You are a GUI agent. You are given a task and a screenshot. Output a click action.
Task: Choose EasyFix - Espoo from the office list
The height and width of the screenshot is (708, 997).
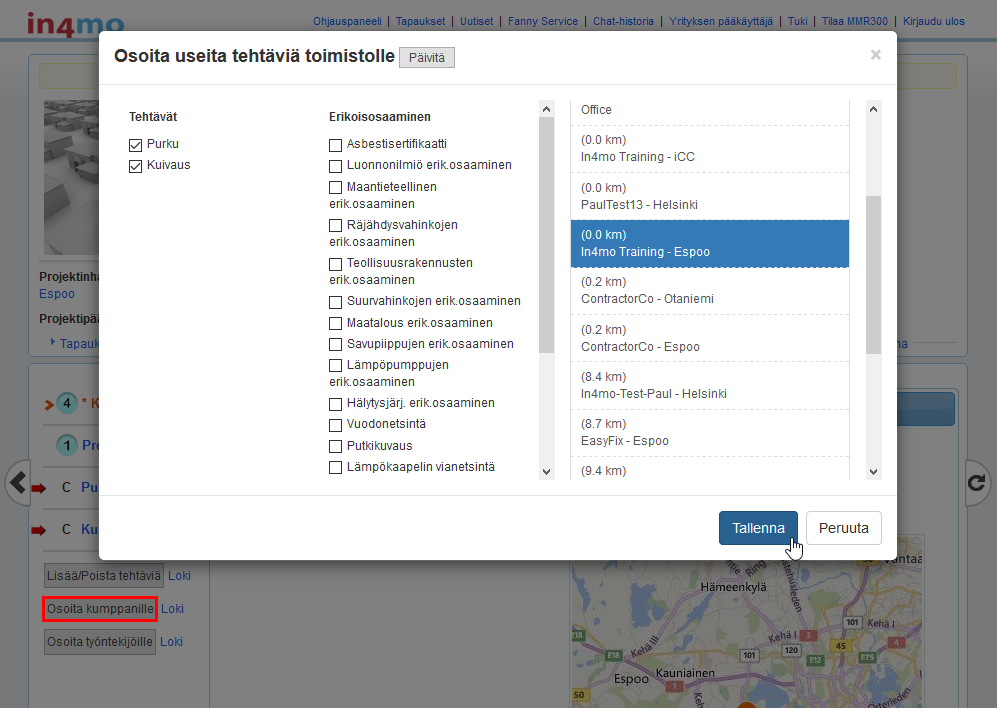point(709,433)
